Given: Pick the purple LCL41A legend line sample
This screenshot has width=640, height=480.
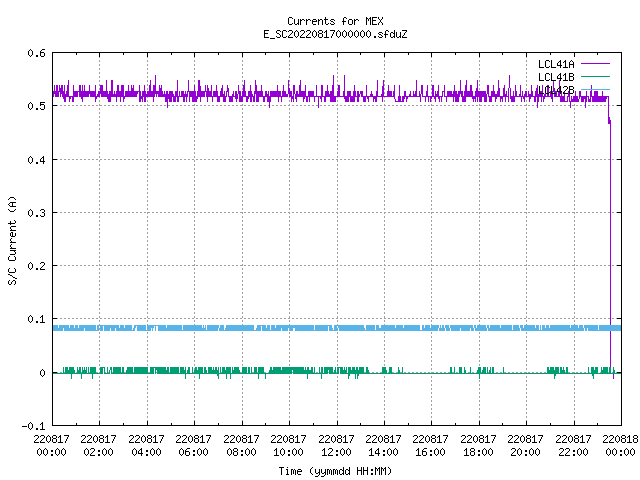Looking at the screenshot, I should click(x=595, y=64).
